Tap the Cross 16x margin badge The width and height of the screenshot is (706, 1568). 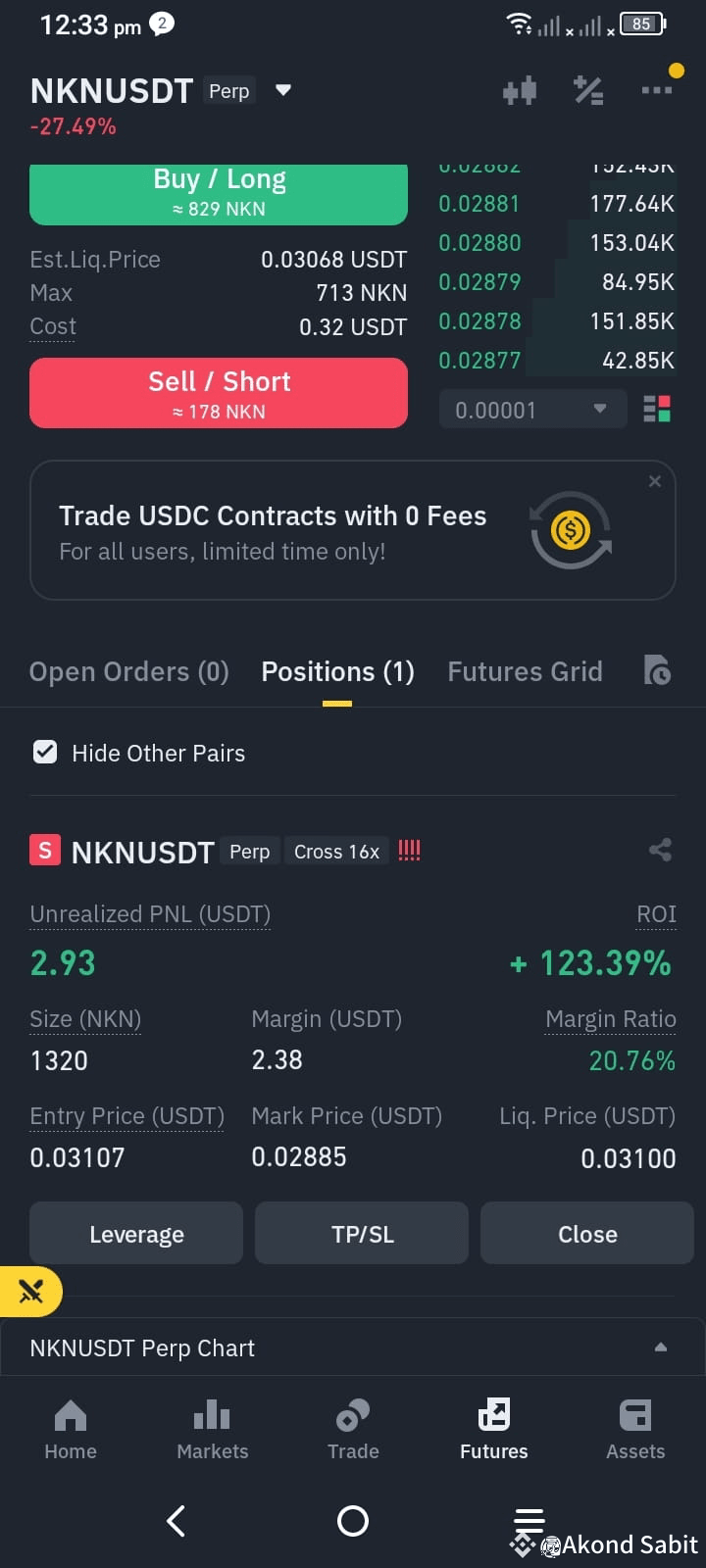coord(336,852)
